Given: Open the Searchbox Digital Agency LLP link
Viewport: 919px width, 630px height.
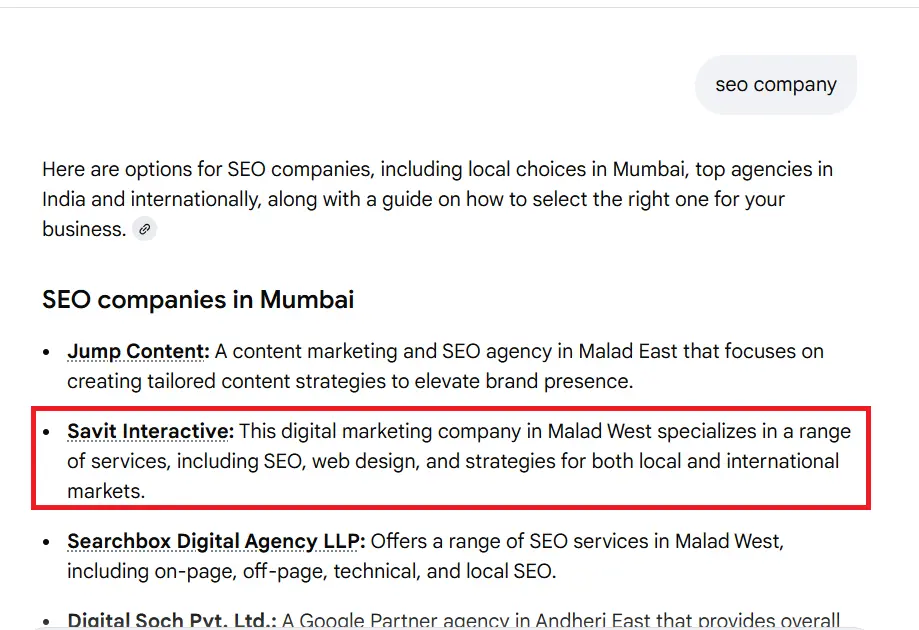Looking at the screenshot, I should [216, 542].
